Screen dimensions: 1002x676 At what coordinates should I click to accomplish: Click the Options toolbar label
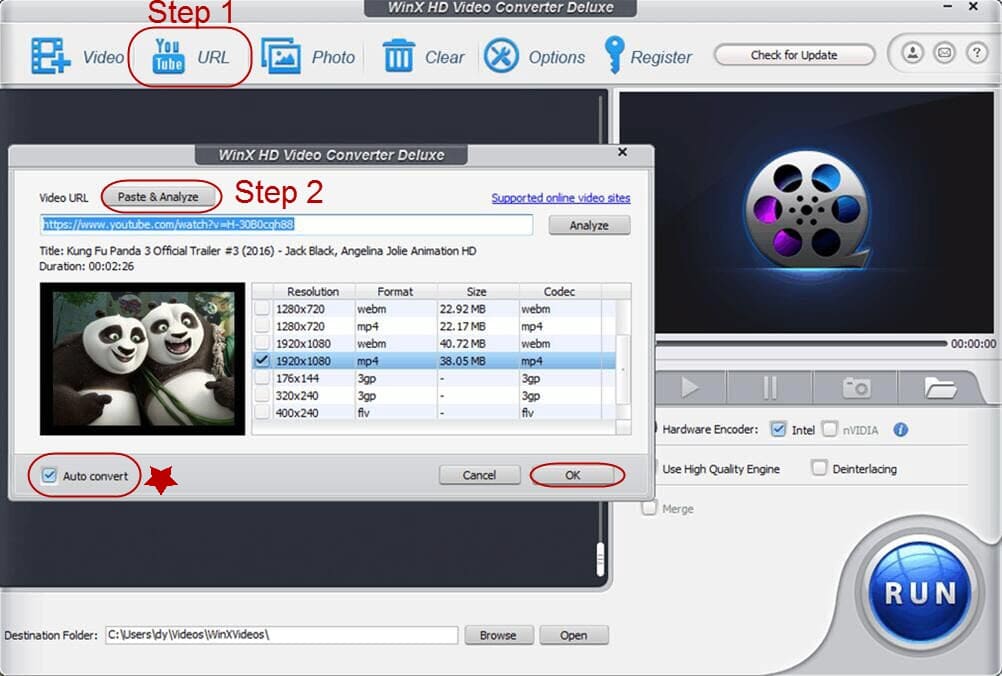557,57
